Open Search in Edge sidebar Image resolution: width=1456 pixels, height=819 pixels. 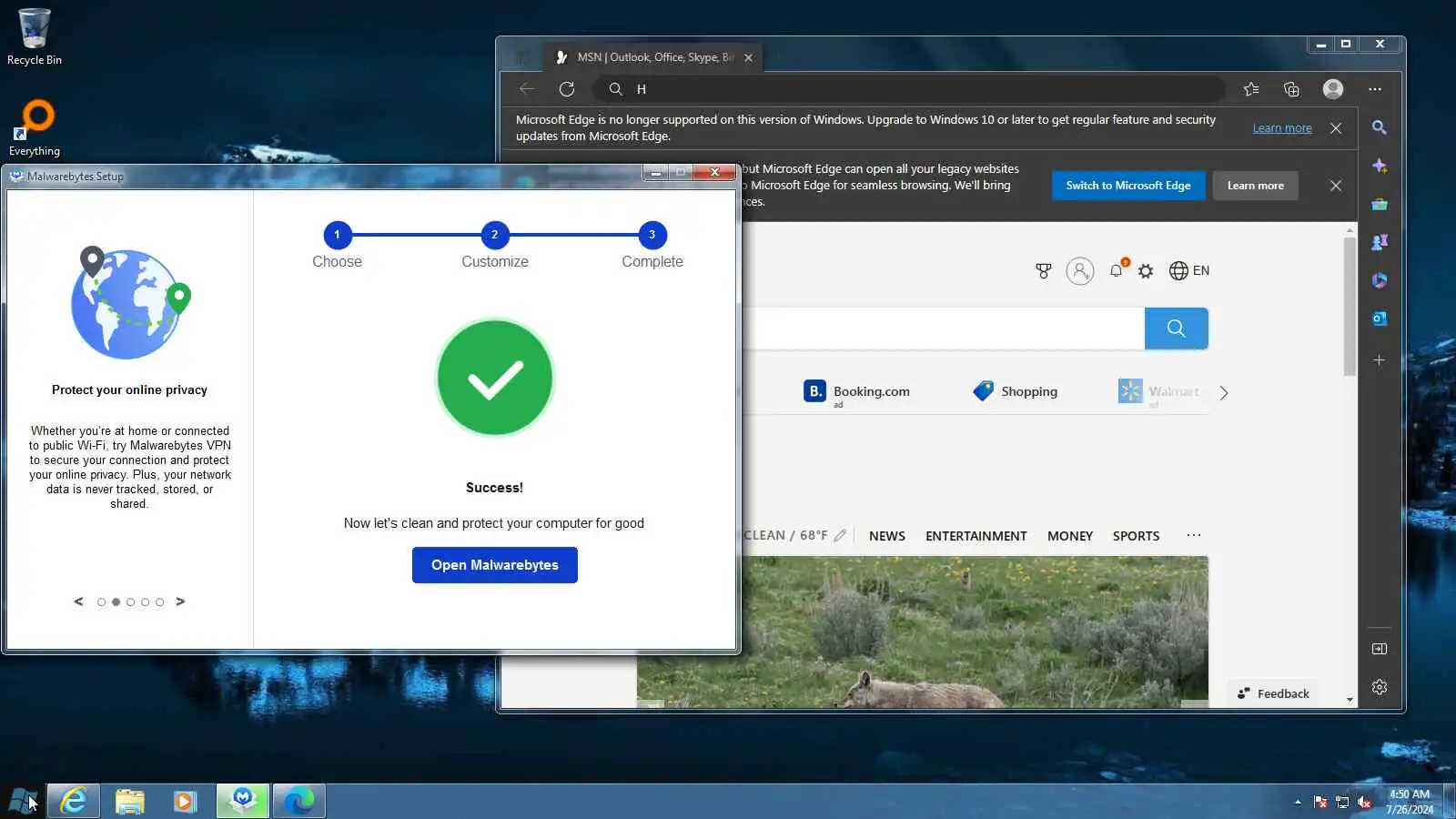coord(1380,127)
